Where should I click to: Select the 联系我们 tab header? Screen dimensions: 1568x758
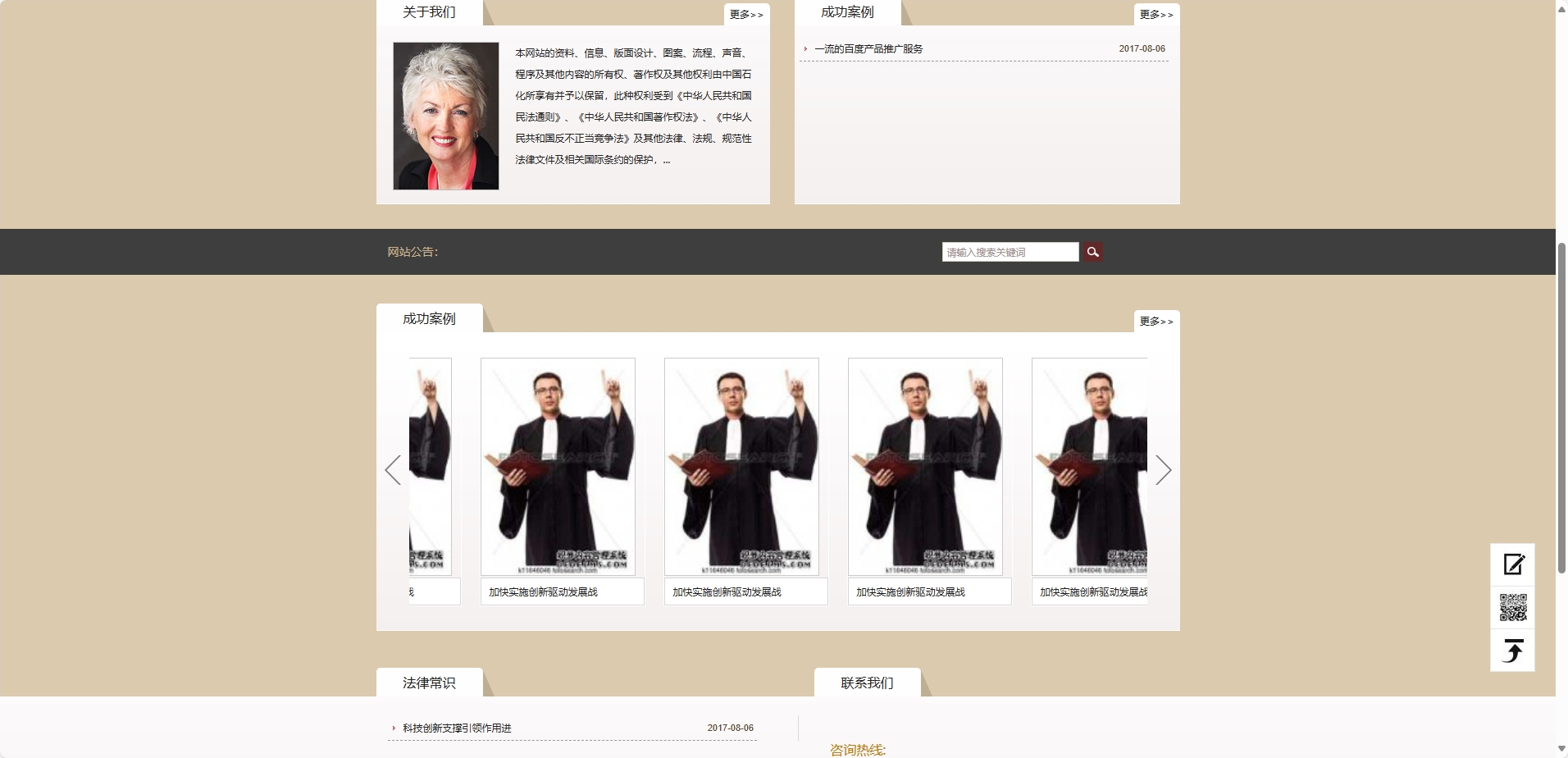[x=867, y=683]
